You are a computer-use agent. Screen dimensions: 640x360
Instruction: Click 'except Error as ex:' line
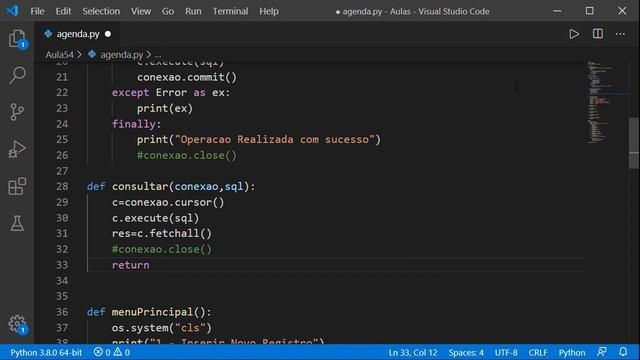pyautogui.click(x=171, y=93)
